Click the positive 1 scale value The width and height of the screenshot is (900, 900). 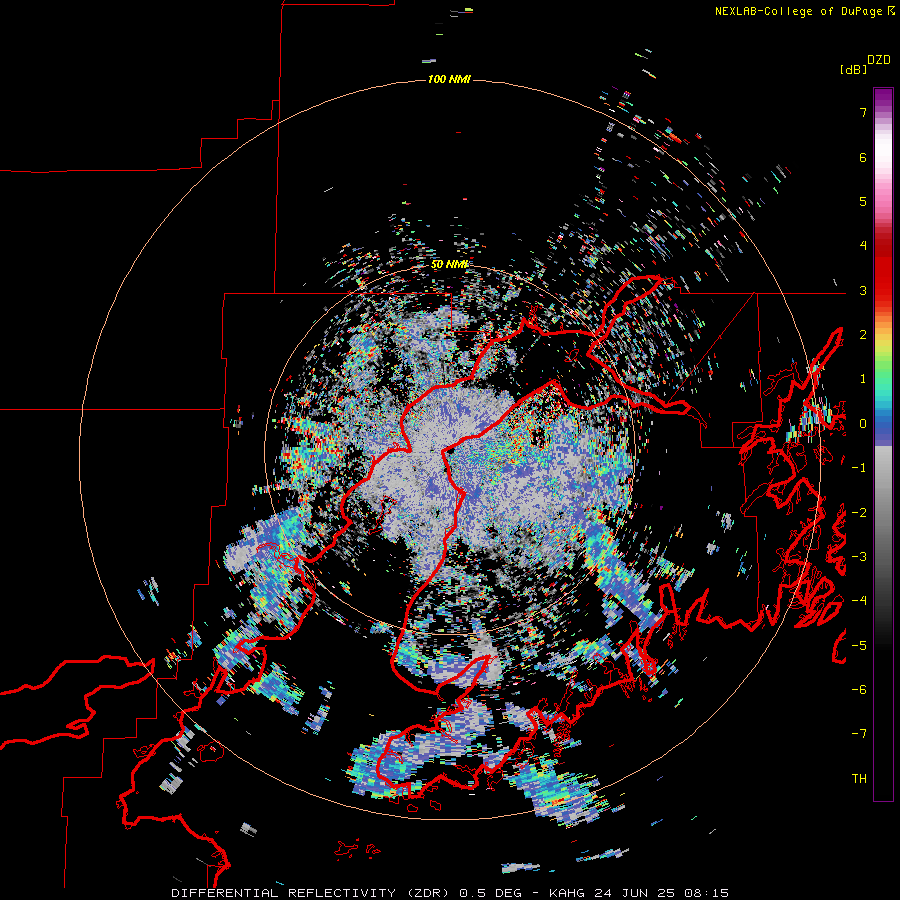point(863,379)
